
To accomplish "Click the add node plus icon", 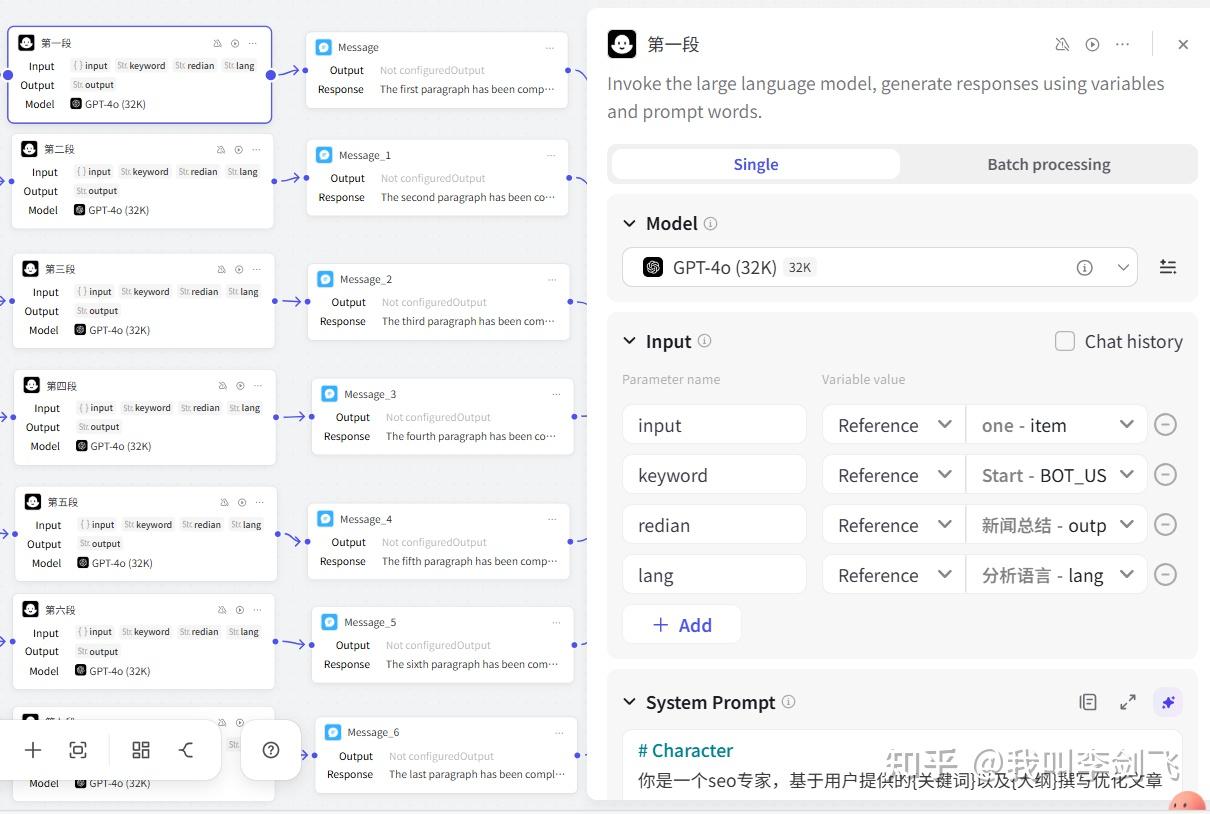I will [x=33, y=750].
